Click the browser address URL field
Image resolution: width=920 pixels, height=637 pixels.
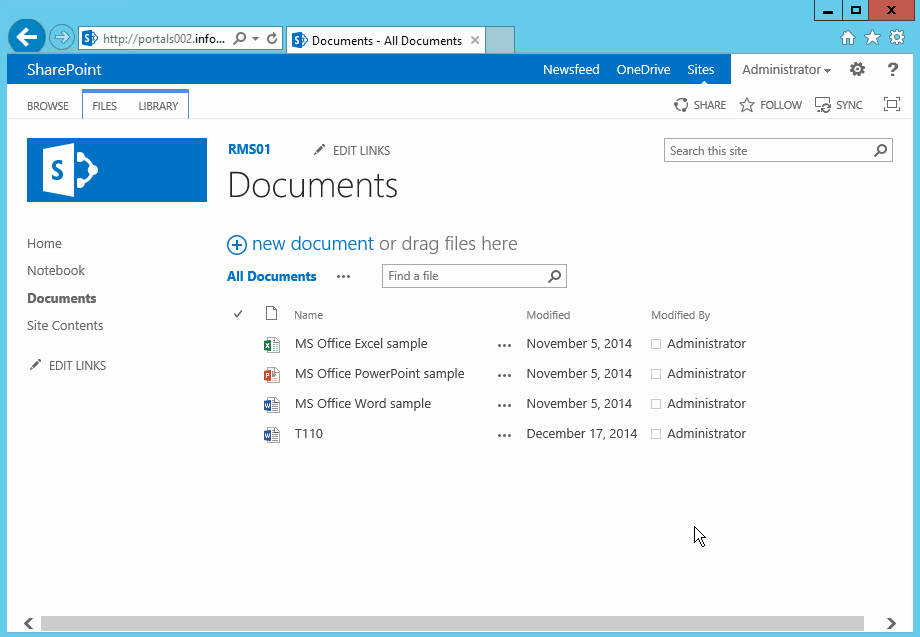(x=164, y=39)
